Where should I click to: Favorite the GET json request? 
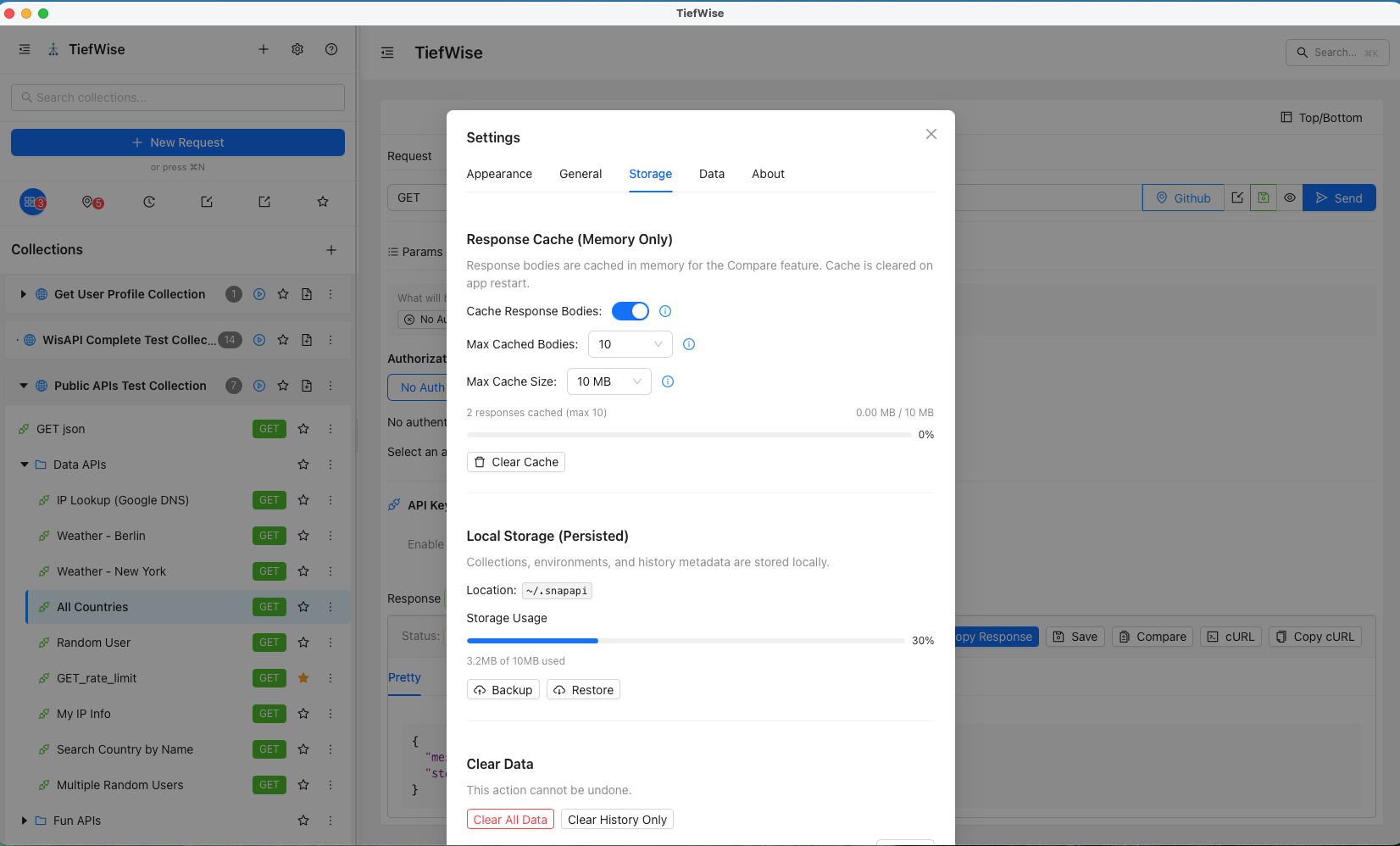pyautogui.click(x=303, y=429)
